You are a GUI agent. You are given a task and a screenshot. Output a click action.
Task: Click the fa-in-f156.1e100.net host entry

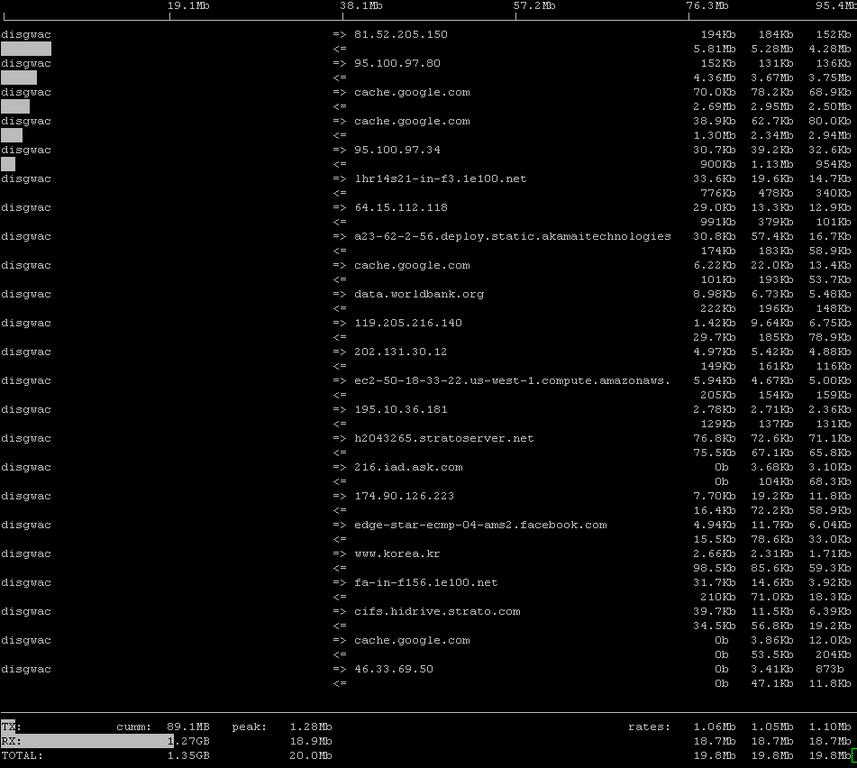pos(426,583)
